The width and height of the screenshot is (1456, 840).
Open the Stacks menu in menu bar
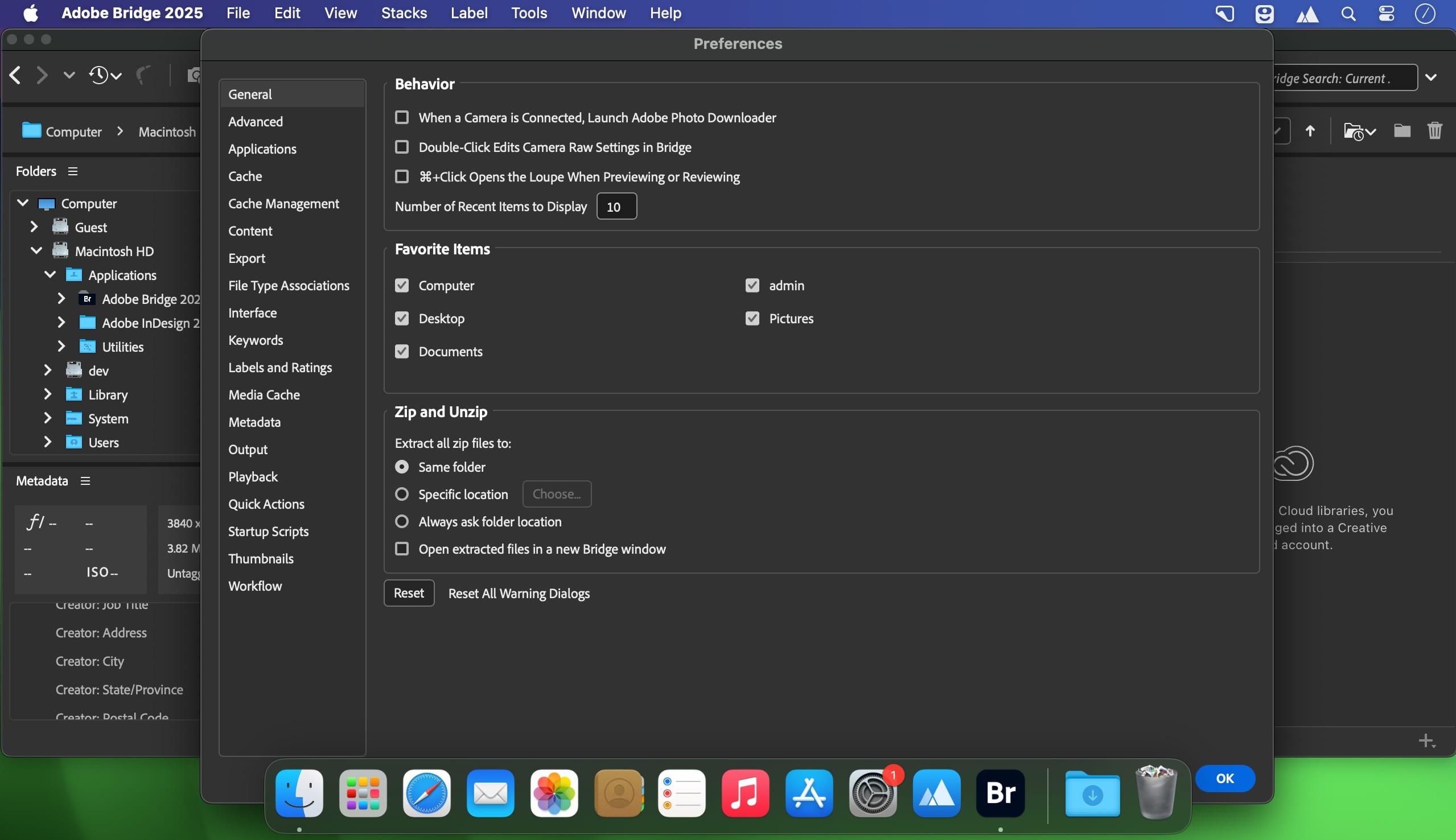tap(404, 13)
